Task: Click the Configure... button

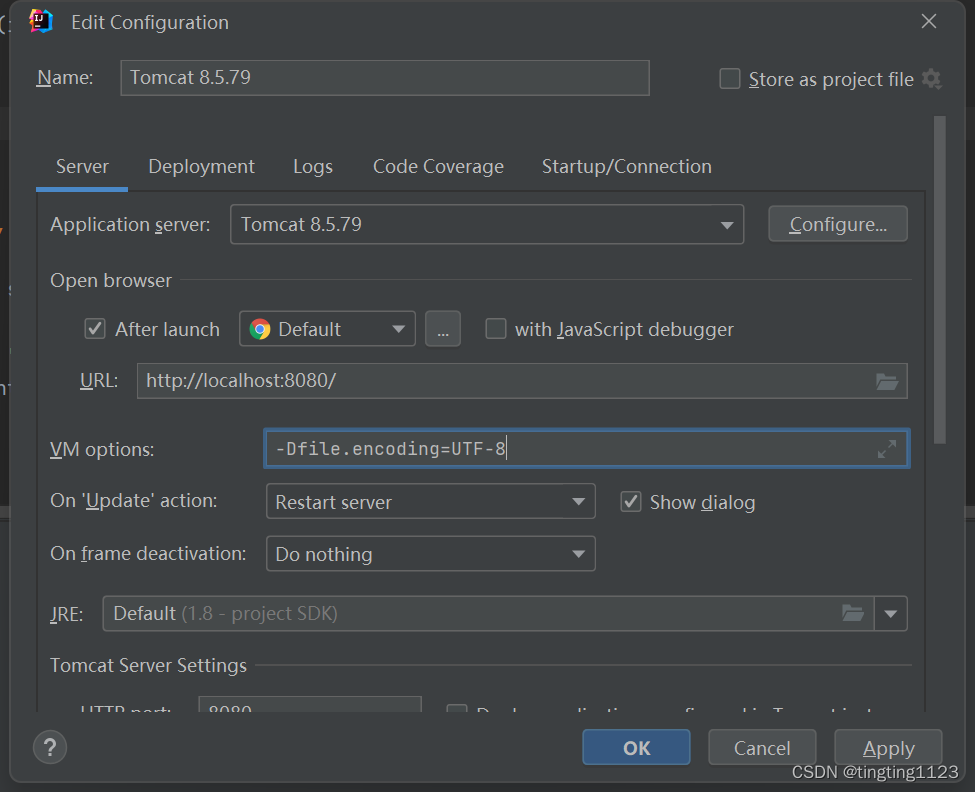Action: pyautogui.click(x=838, y=224)
